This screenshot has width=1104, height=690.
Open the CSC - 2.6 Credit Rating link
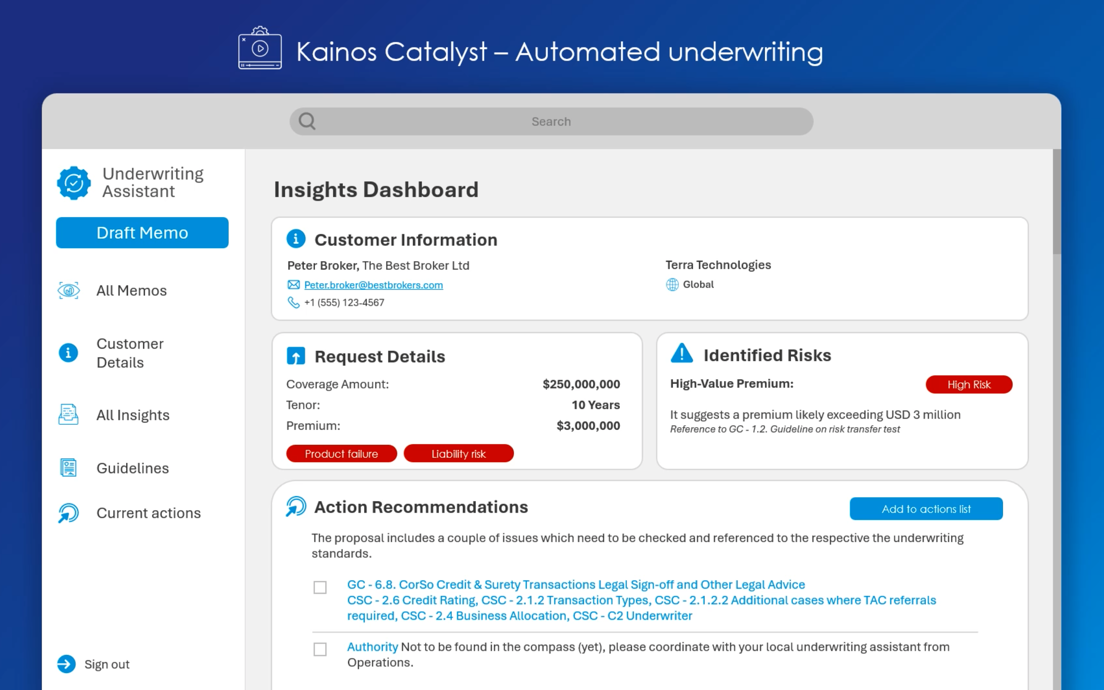coord(413,600)
